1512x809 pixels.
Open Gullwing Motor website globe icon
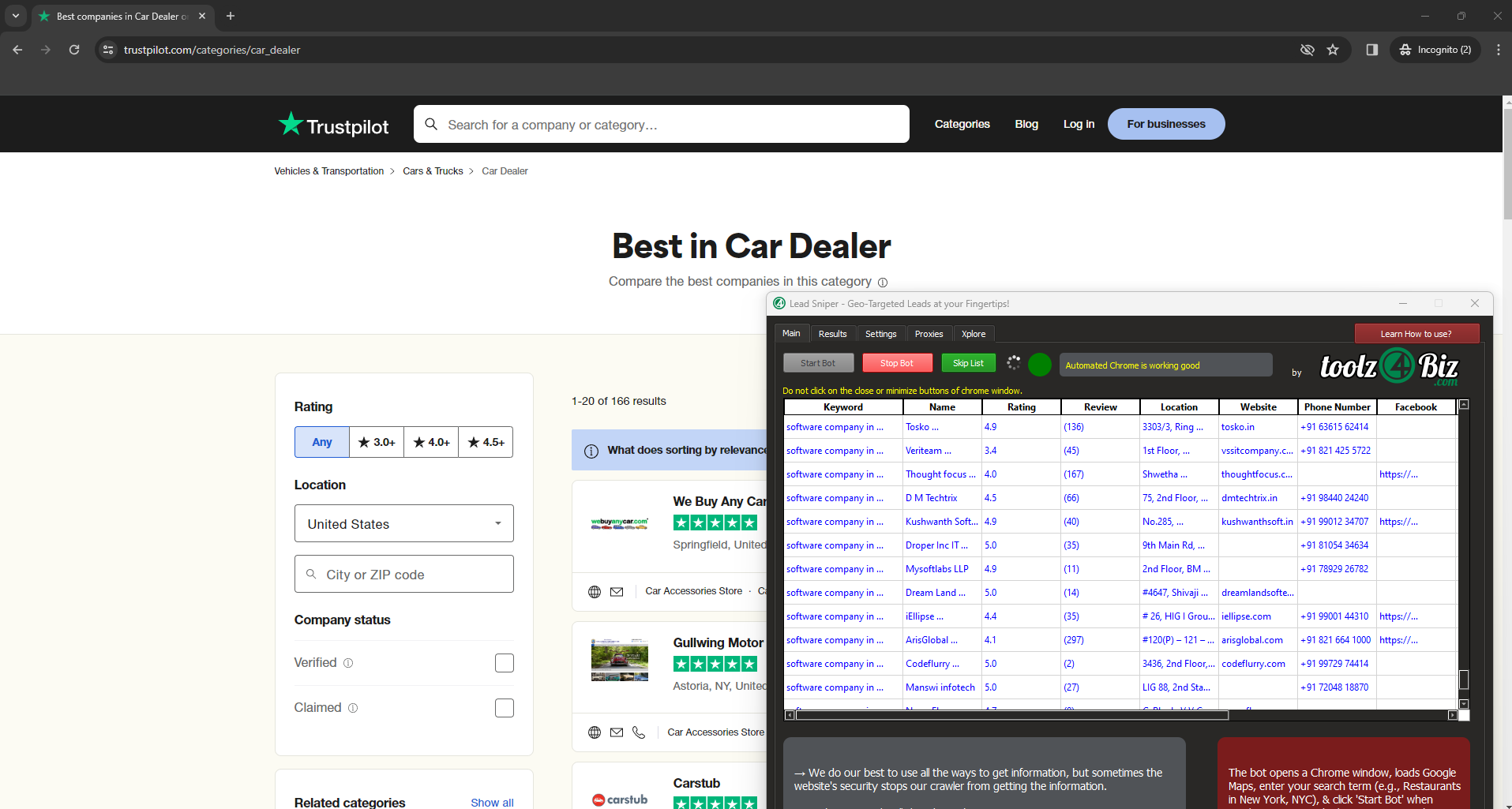(x=595, y=732)
